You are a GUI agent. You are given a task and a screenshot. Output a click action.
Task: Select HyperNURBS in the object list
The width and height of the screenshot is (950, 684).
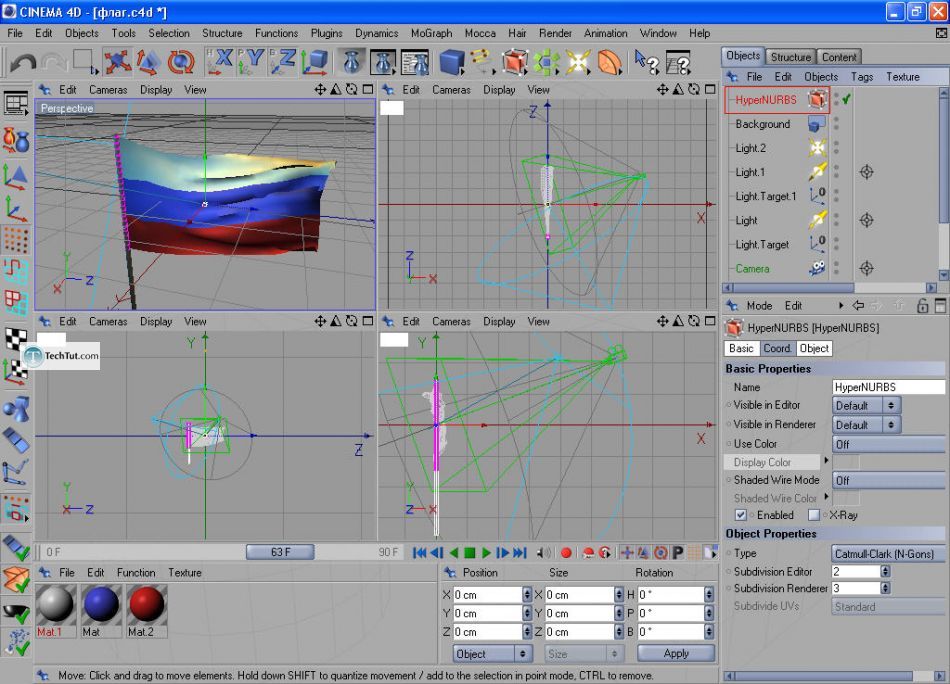tap(766, 100)
